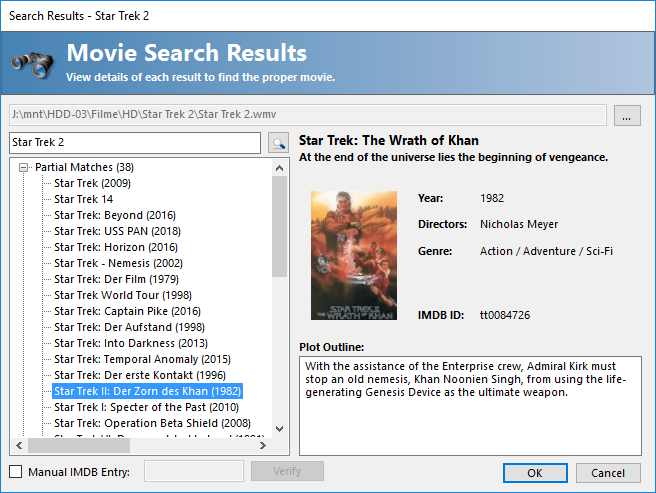Click the binoculars icon in the header
The width and height of the screenshot is (656, 493).
tap(33, 64)
